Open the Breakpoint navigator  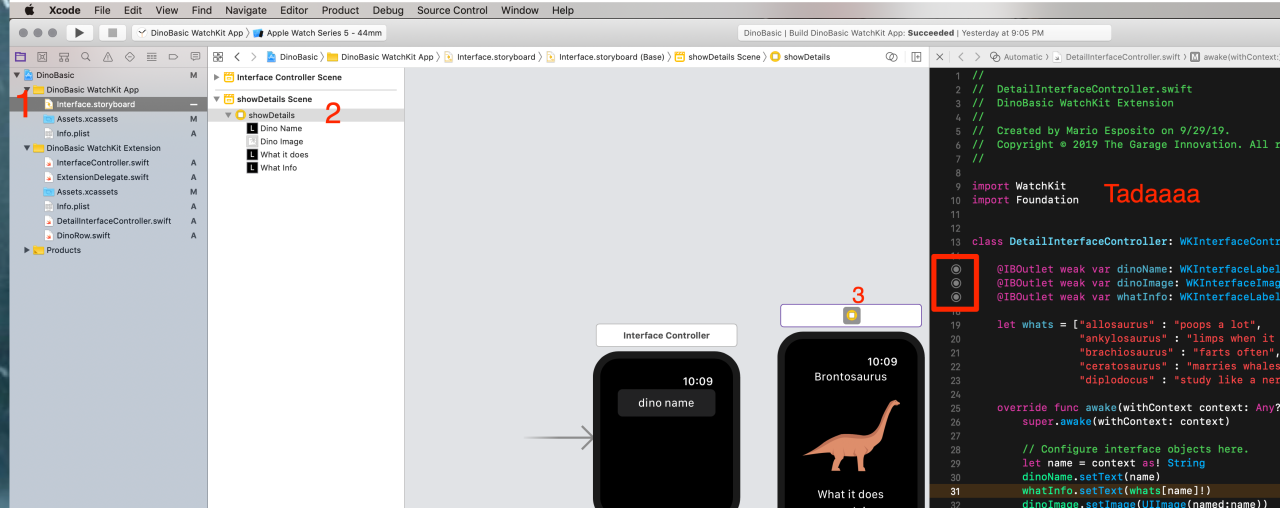[x=173, y=57]
